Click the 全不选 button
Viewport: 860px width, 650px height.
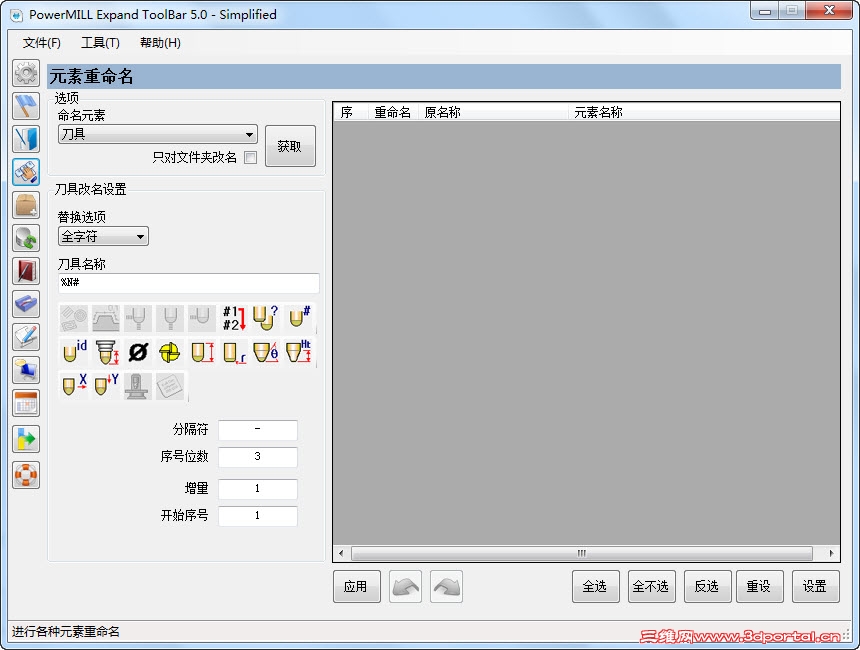[x=652, y=586]
